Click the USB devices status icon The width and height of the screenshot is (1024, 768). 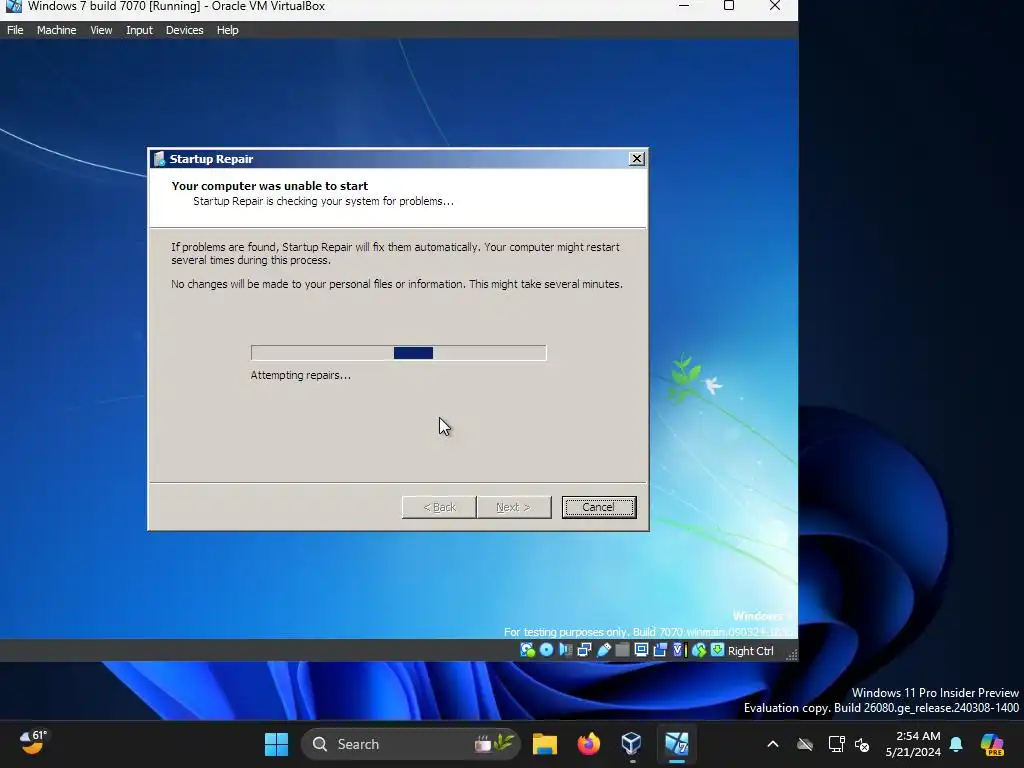603,650
